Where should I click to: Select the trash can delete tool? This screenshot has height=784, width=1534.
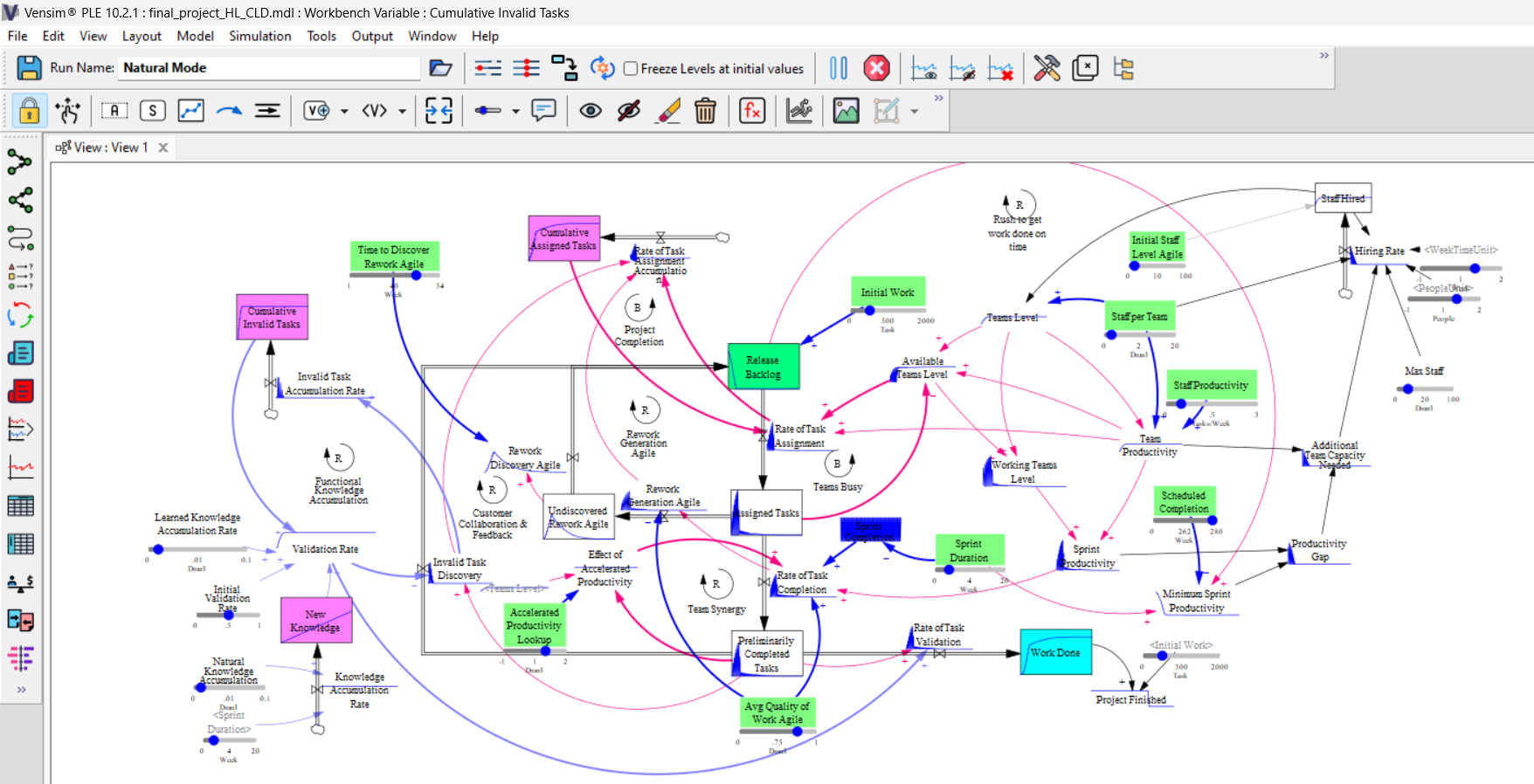tap(705, 111)
